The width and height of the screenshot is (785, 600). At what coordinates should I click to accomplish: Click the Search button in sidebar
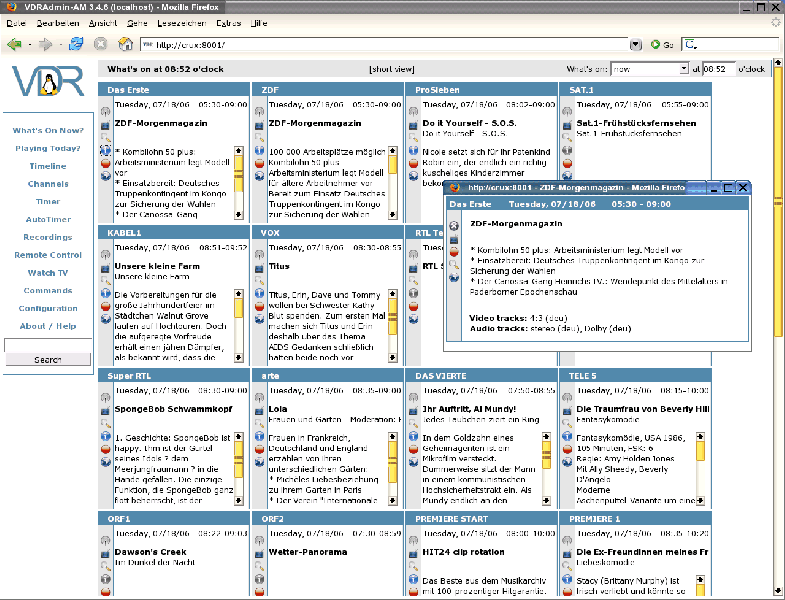tap(47, 359)
